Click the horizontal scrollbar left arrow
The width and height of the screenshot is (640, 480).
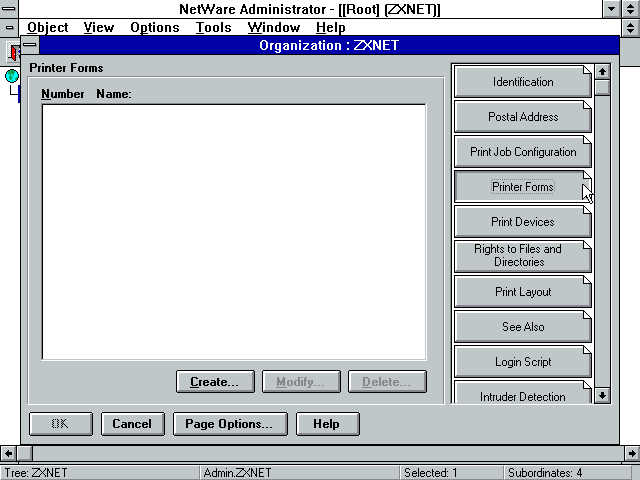pos(8,453)
